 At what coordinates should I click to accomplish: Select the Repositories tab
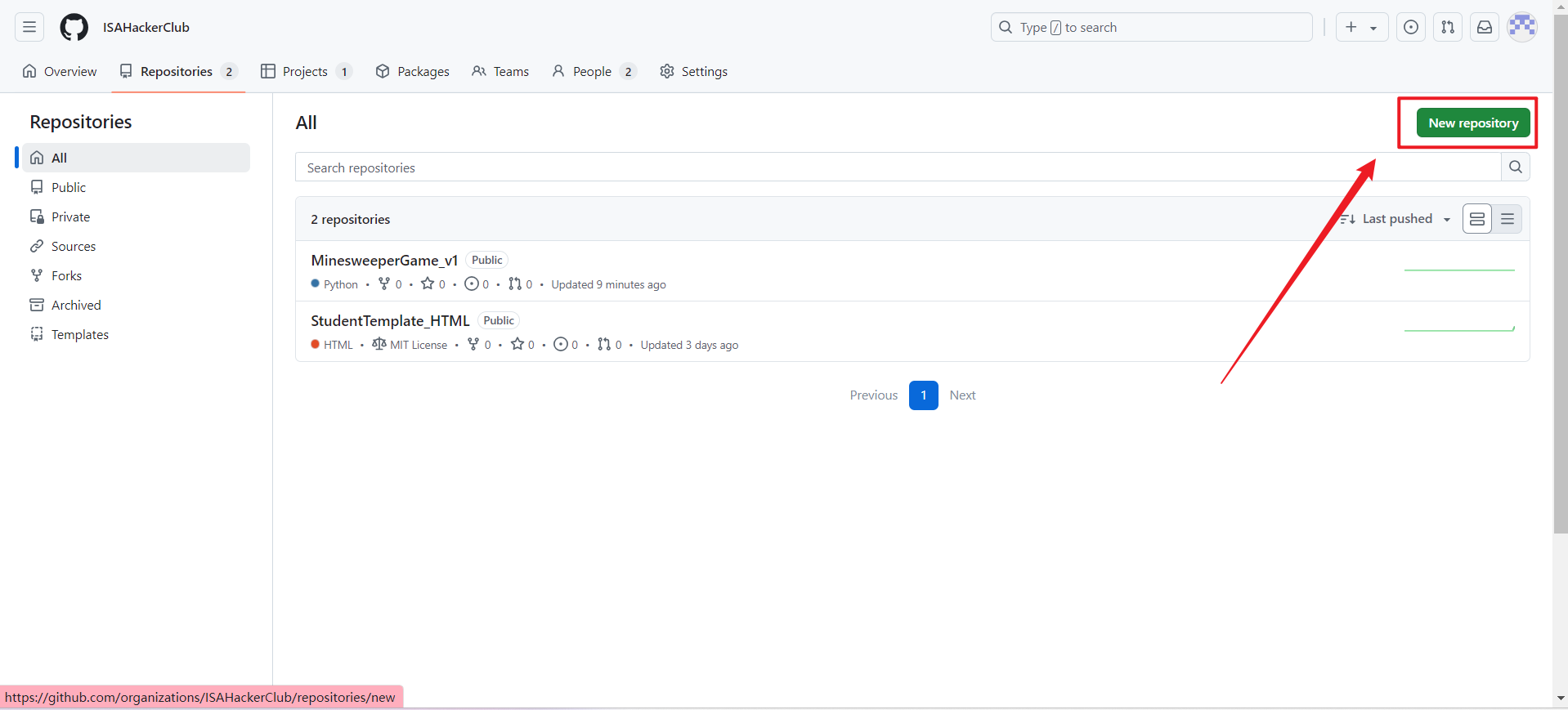(178, 72)
